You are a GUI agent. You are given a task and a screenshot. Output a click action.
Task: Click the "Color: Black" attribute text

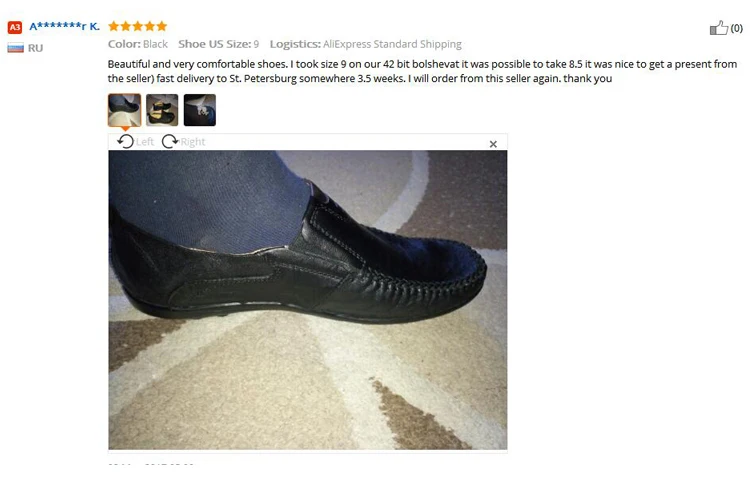[x=138, y=44]
